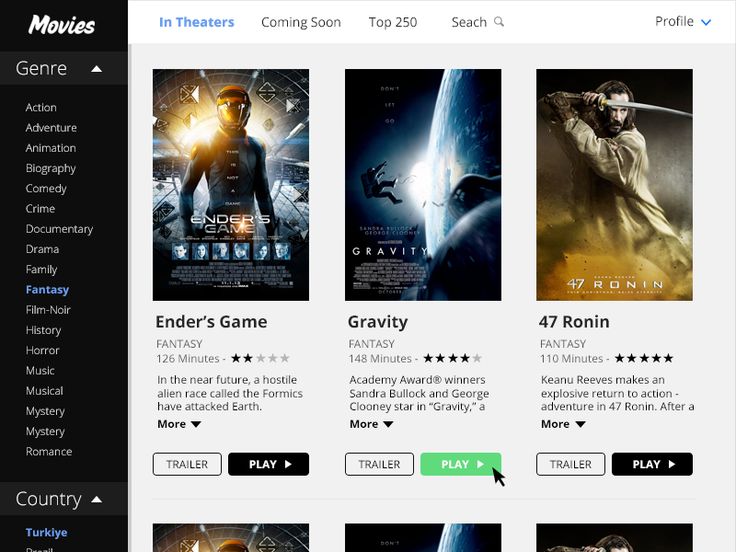This screenshot has height=552, width=736.
Task: Open the 47 Ronin poster
Action: click(614, 184)
